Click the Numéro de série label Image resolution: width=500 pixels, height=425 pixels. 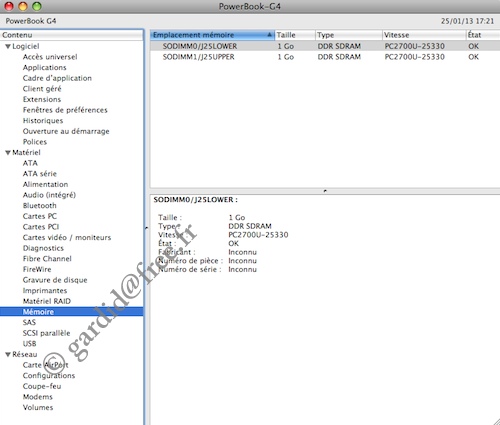189,270
